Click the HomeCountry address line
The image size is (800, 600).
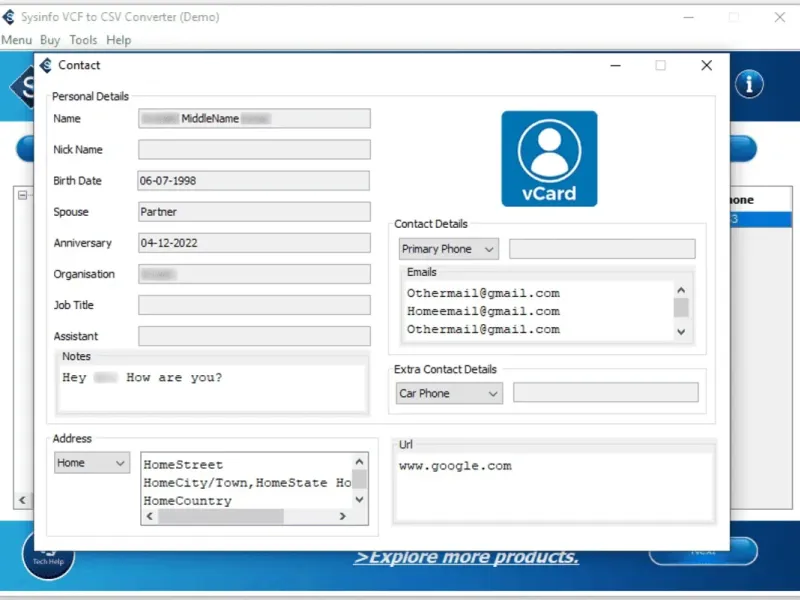coord(187,501)
